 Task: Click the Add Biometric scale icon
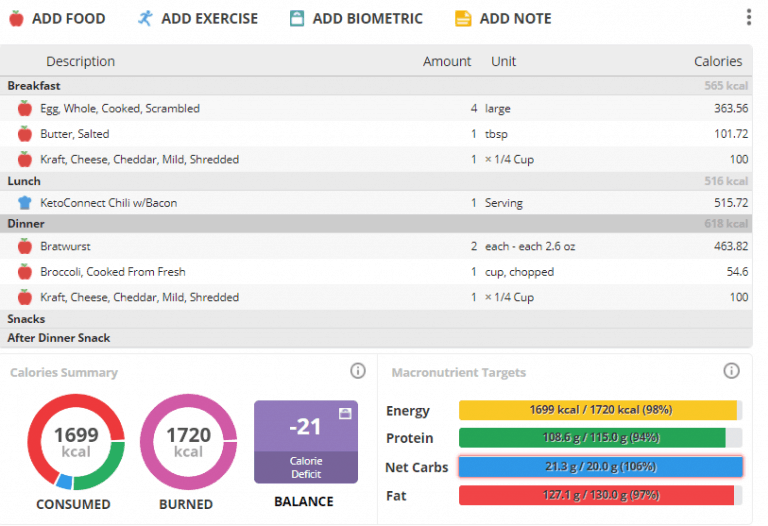point(296,18)
